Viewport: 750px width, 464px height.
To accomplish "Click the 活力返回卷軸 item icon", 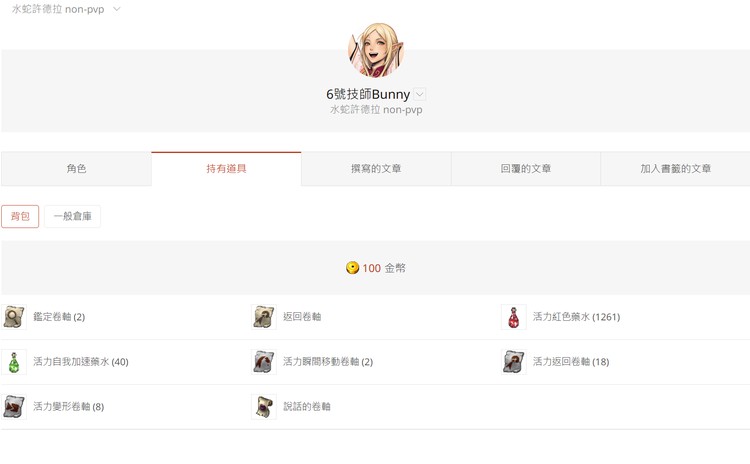I will pos(514,362).
